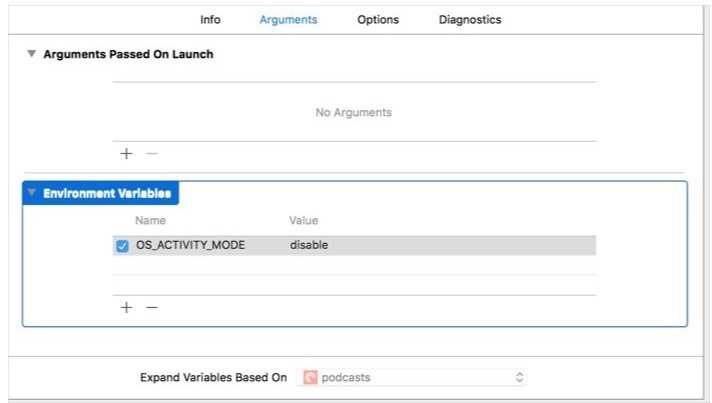Click minus icon under Arguments Passed On Launch
The height and width of the screenshot is (403, 712).
click(x=152, y=154)
